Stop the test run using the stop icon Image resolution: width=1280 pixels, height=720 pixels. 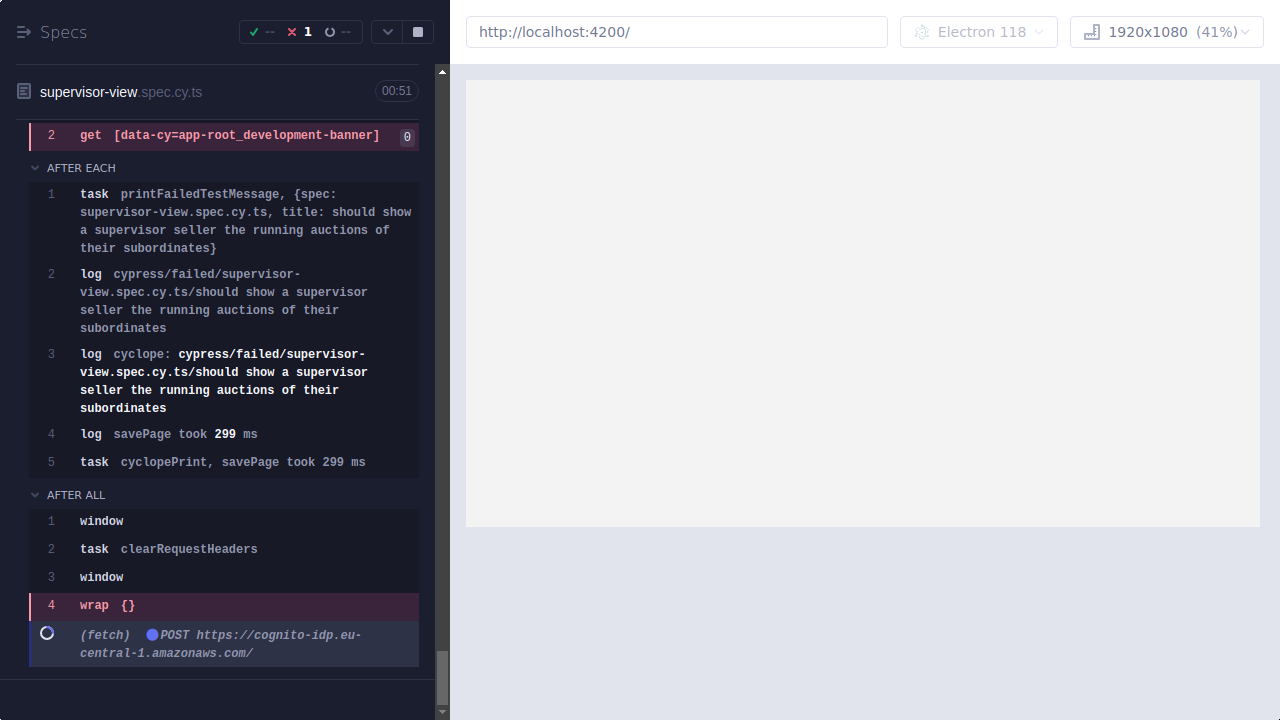coord(417,31)
